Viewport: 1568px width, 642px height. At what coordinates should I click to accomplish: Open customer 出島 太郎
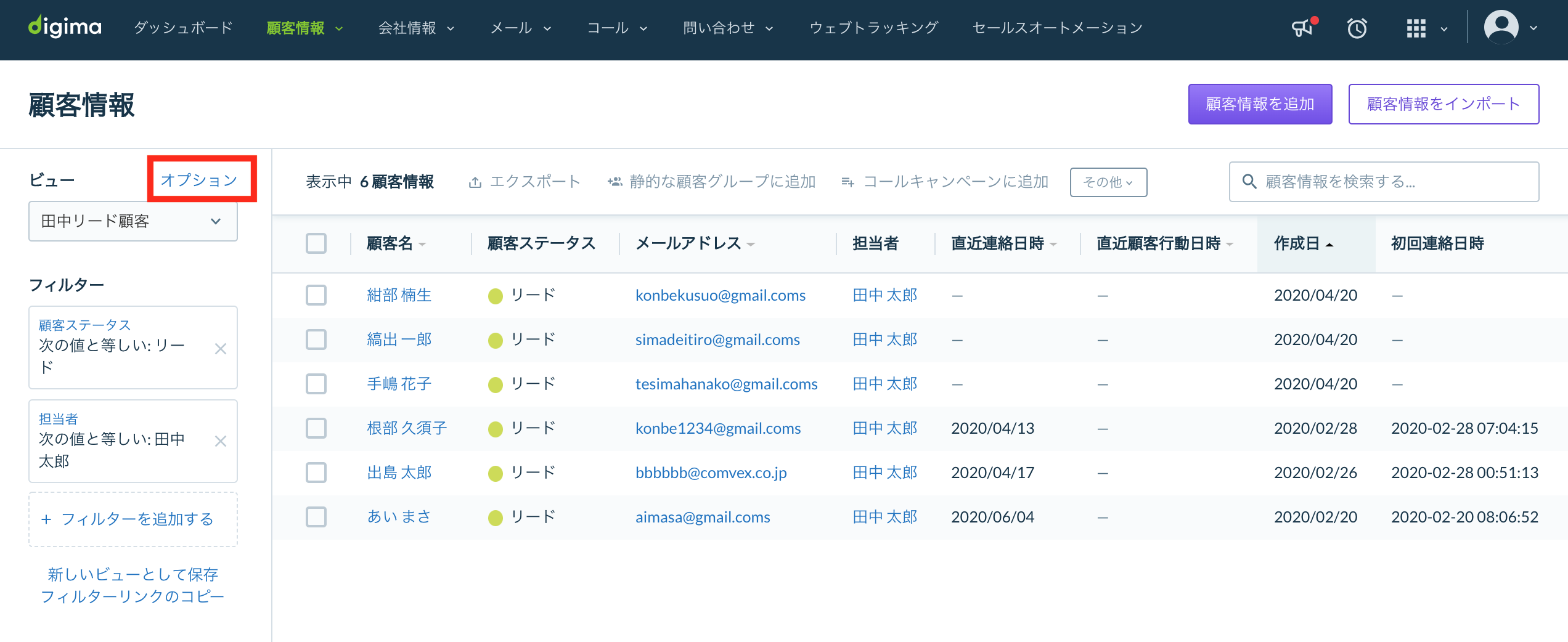pyautogui.click(x=399, y=473)
